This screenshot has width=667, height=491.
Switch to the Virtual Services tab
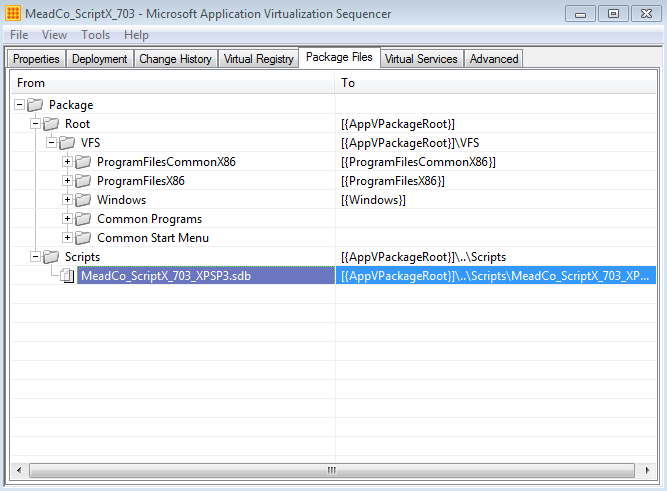(421, 59)
